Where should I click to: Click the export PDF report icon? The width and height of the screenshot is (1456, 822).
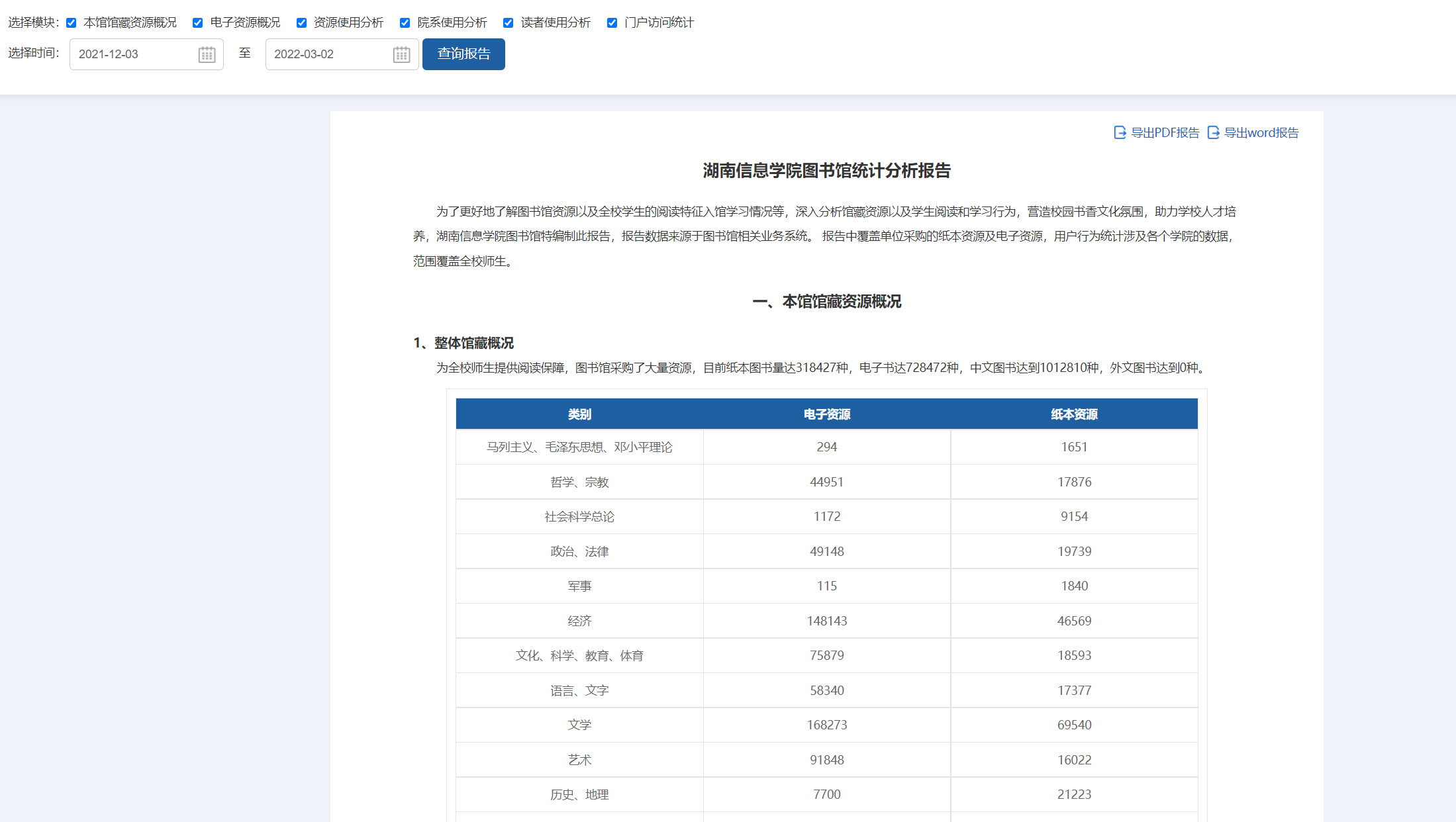click(1120, 132)
